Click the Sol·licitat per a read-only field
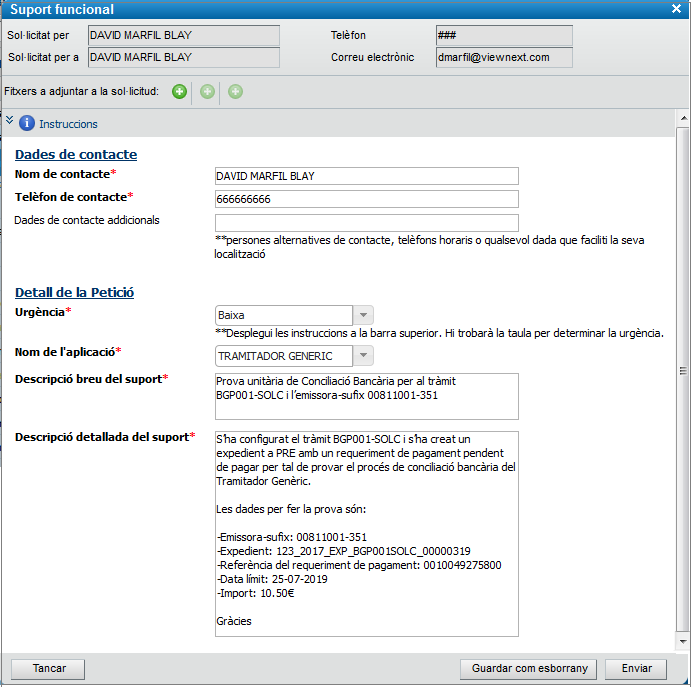 point(184,57)
